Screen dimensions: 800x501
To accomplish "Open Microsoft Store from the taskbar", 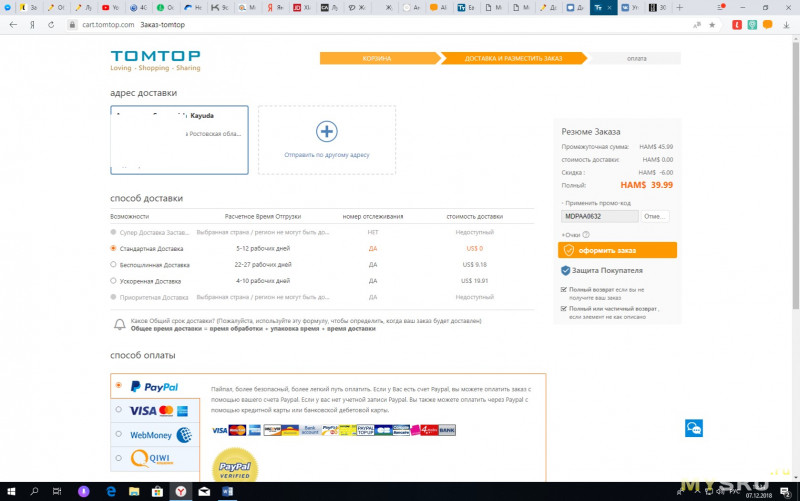I will click(157, 491).
